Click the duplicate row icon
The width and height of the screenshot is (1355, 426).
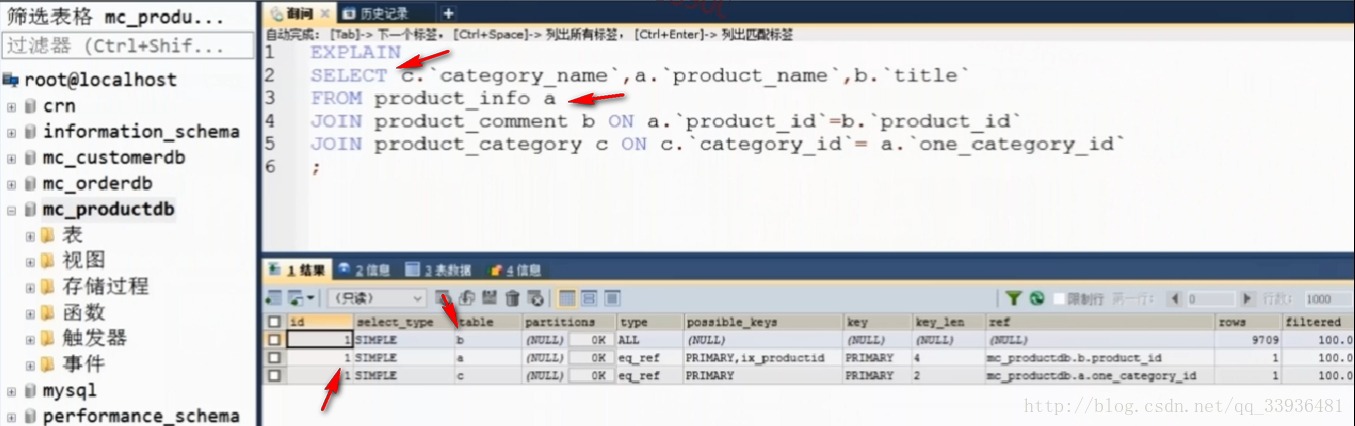[x=467, y=298]
